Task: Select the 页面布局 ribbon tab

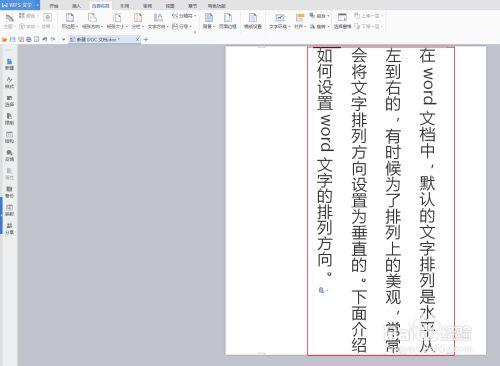Action: (101, 6)
